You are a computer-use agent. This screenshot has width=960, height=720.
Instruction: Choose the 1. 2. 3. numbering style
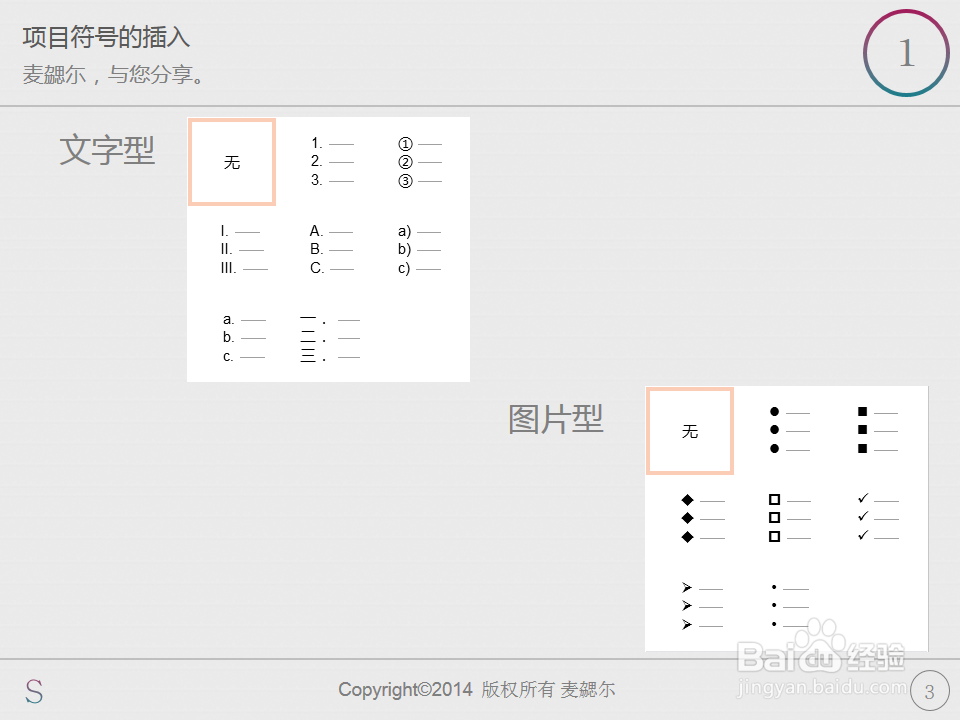332,162
